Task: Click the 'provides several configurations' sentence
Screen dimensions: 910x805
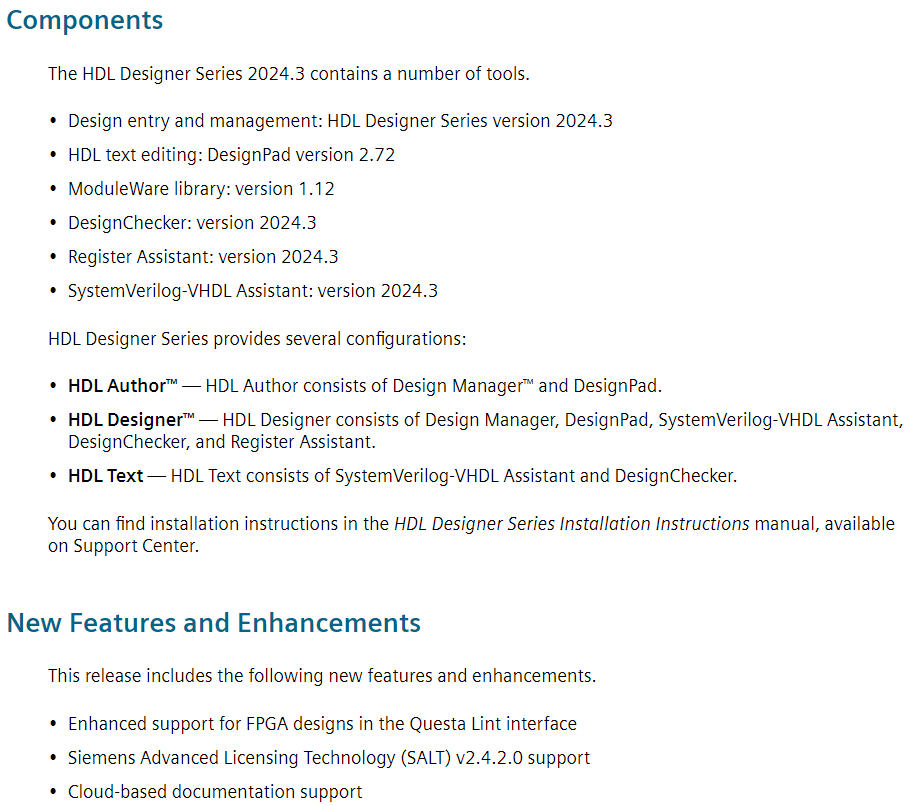Action: click(x=257, y=339)
